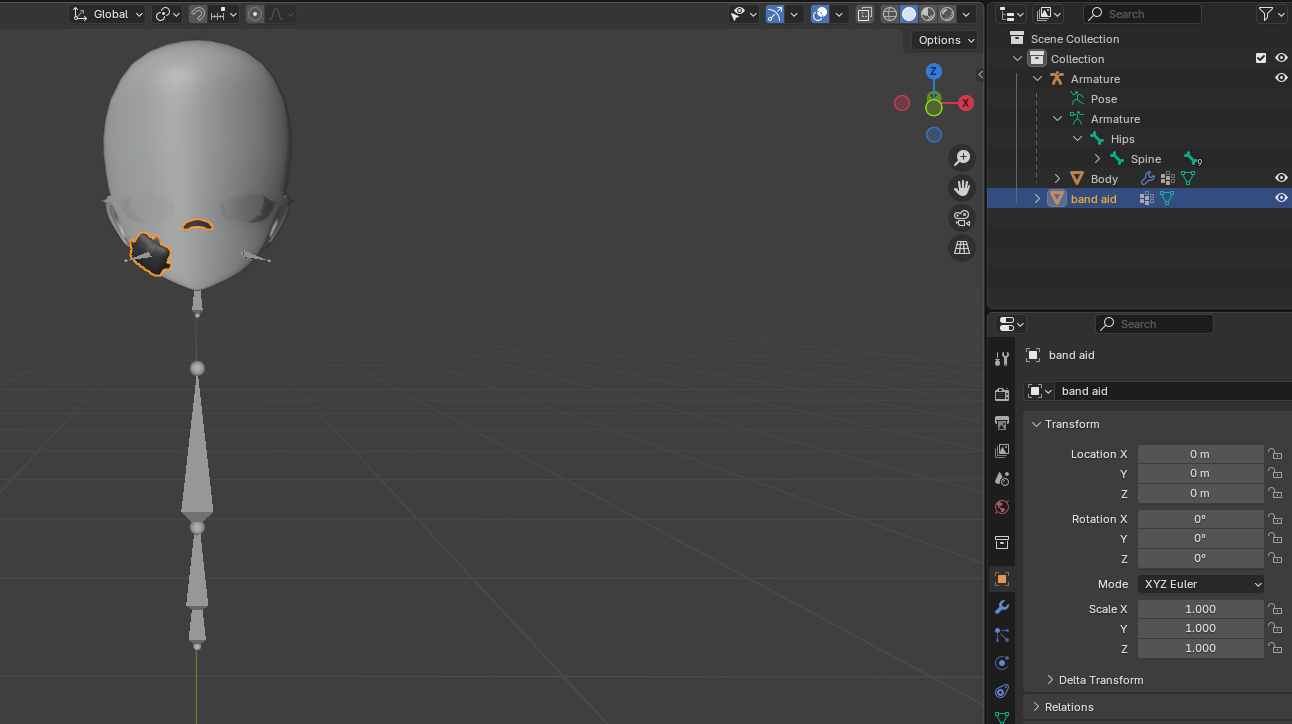Click the blue Z axis on navigation gizmo
Image resolution: width=1292 pixels, height=724 pixels.
934,71
